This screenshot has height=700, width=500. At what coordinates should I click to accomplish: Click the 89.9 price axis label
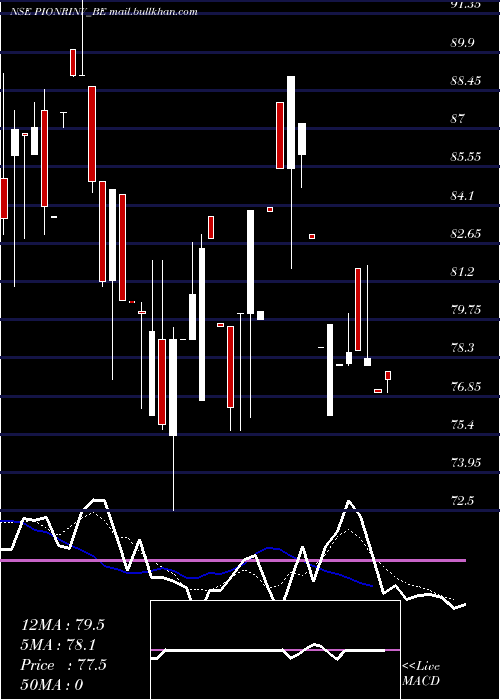point(462,43)
